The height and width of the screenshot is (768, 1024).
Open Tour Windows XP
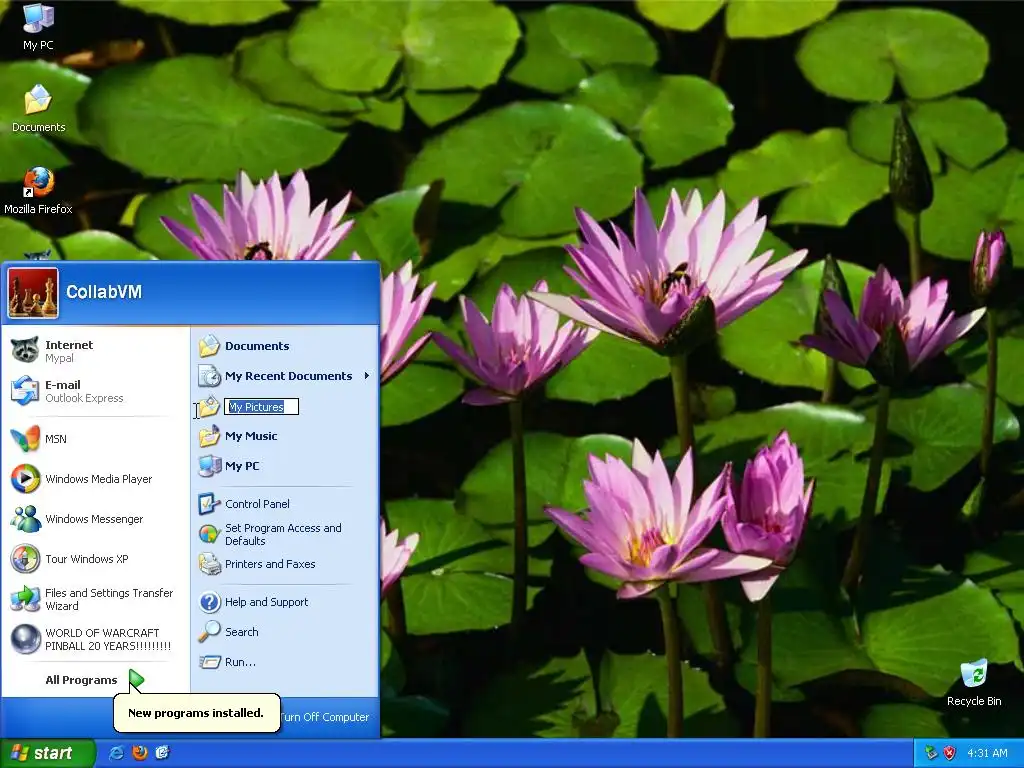tap(96, 559)
